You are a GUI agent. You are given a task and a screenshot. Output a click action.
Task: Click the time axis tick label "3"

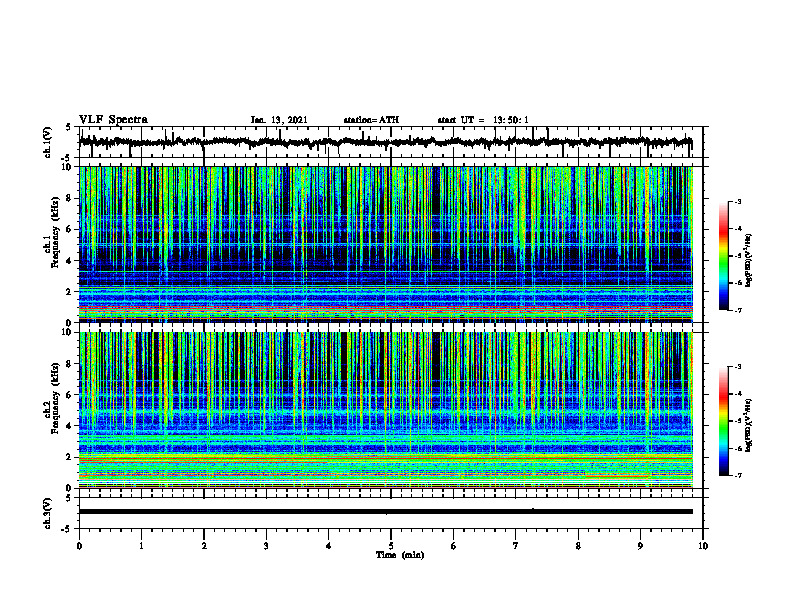pos(266,546)
